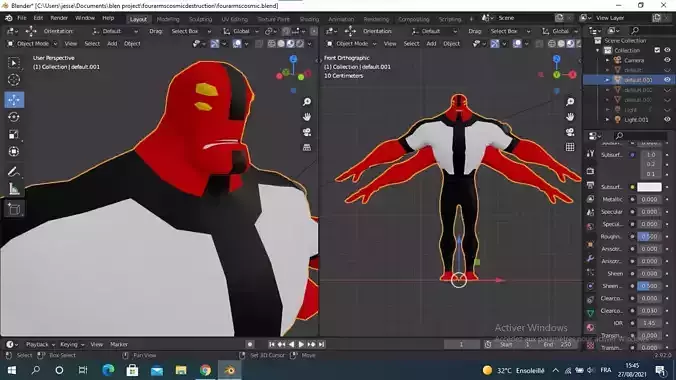This screenshot has width=676, height=380.
Task: Switch perspective/orthographic grid icon in right viewport
Action: pos(570,147)
